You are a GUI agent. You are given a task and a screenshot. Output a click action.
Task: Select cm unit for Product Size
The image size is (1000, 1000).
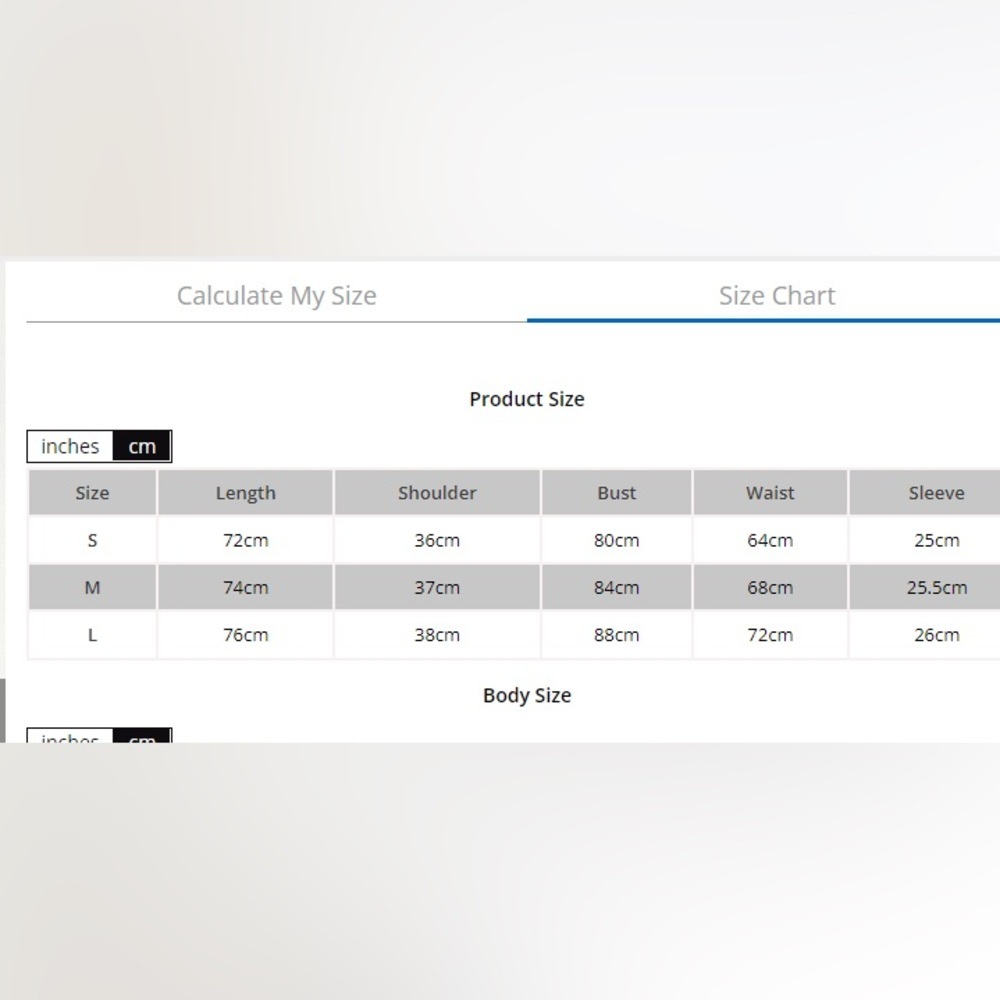[x=142, y=446]
